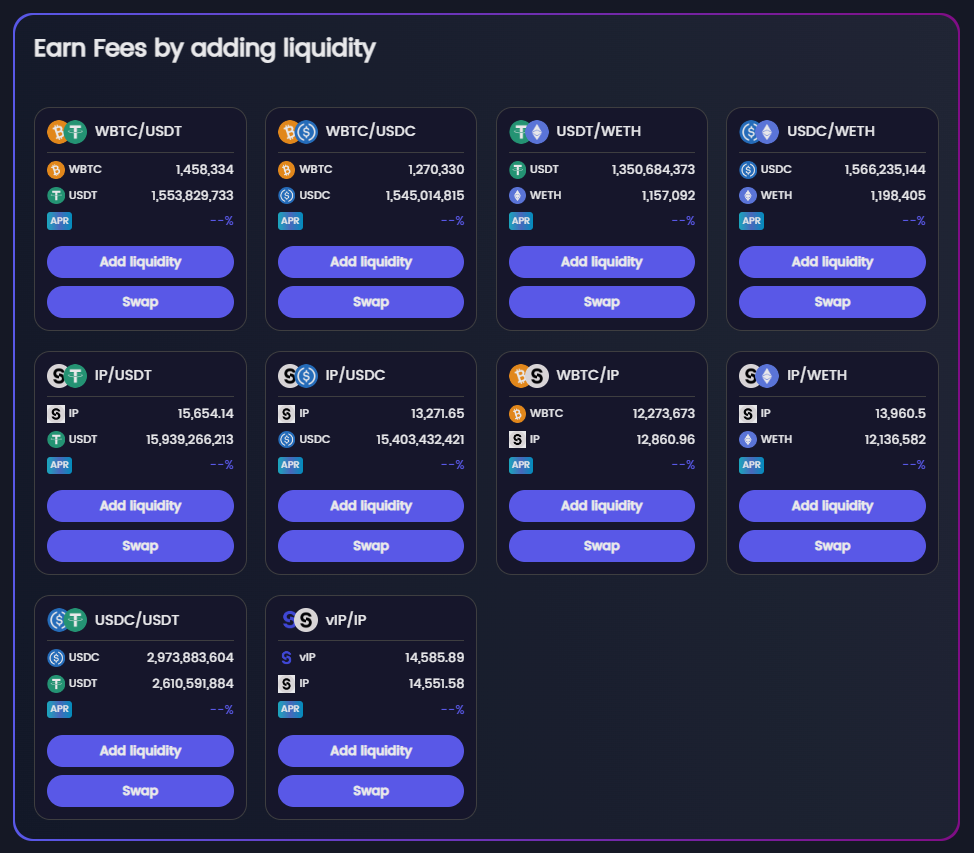Swap in the USDC/USDT pool
Screen dimensions: 974x853
[x=140, y=791]
